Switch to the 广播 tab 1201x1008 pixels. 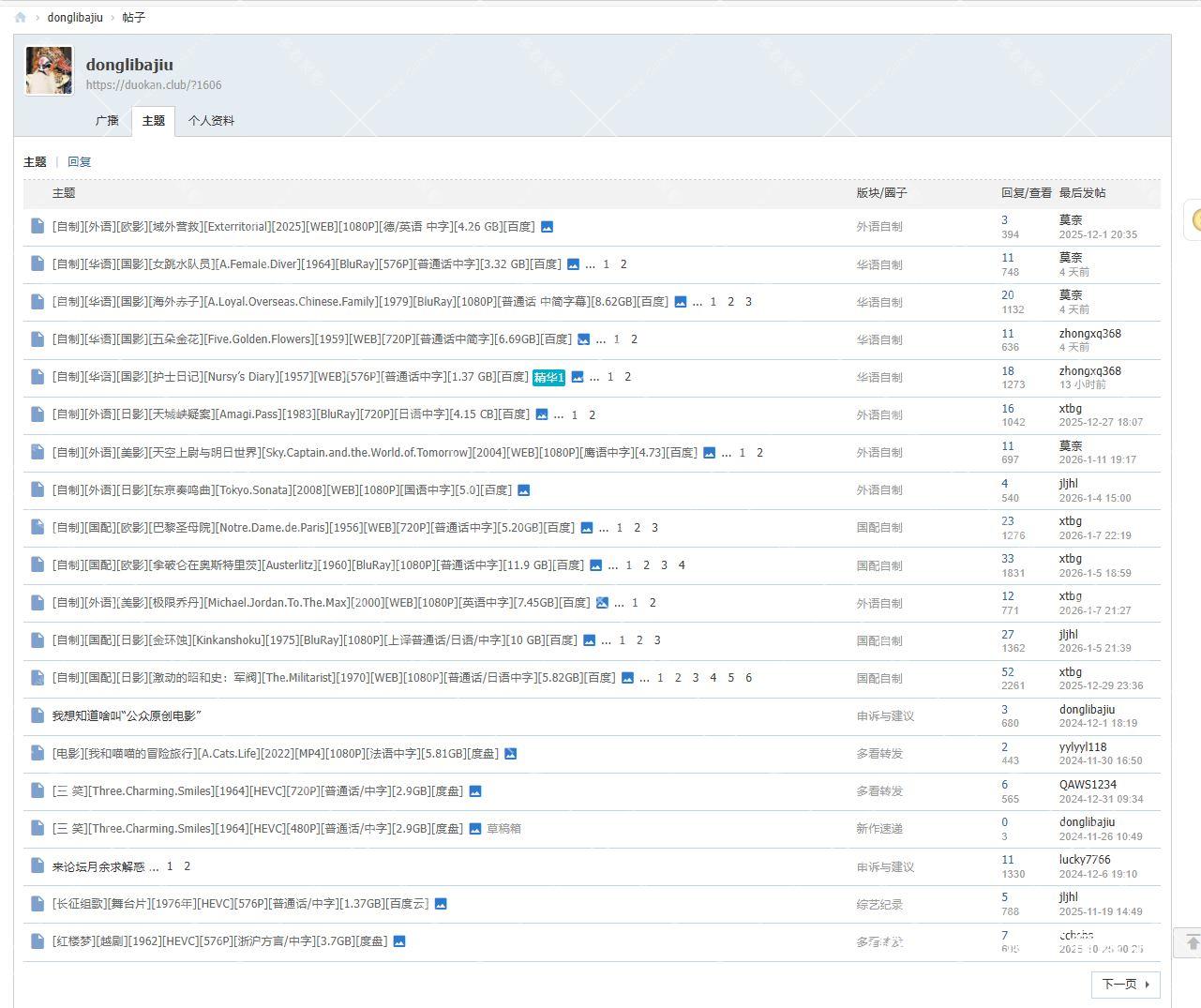click(x=107, y=121)
